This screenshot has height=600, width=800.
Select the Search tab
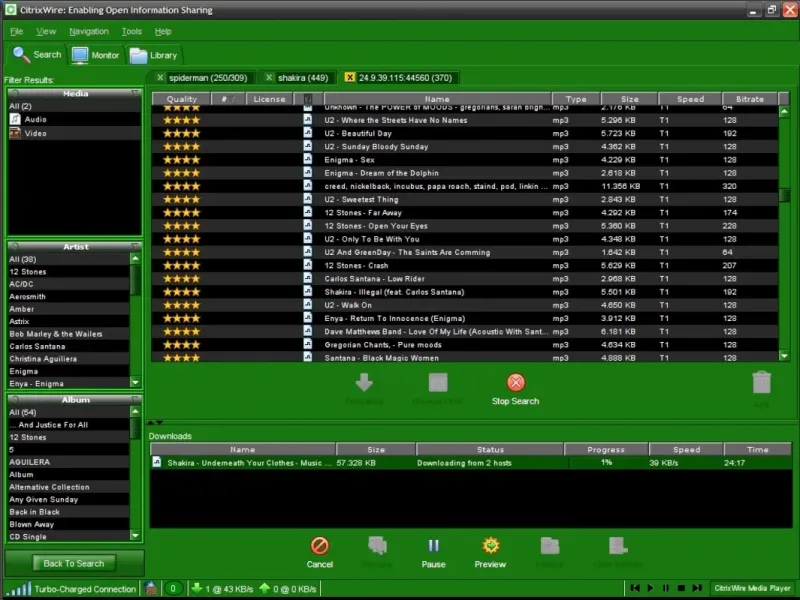click(x=37, y=55)
